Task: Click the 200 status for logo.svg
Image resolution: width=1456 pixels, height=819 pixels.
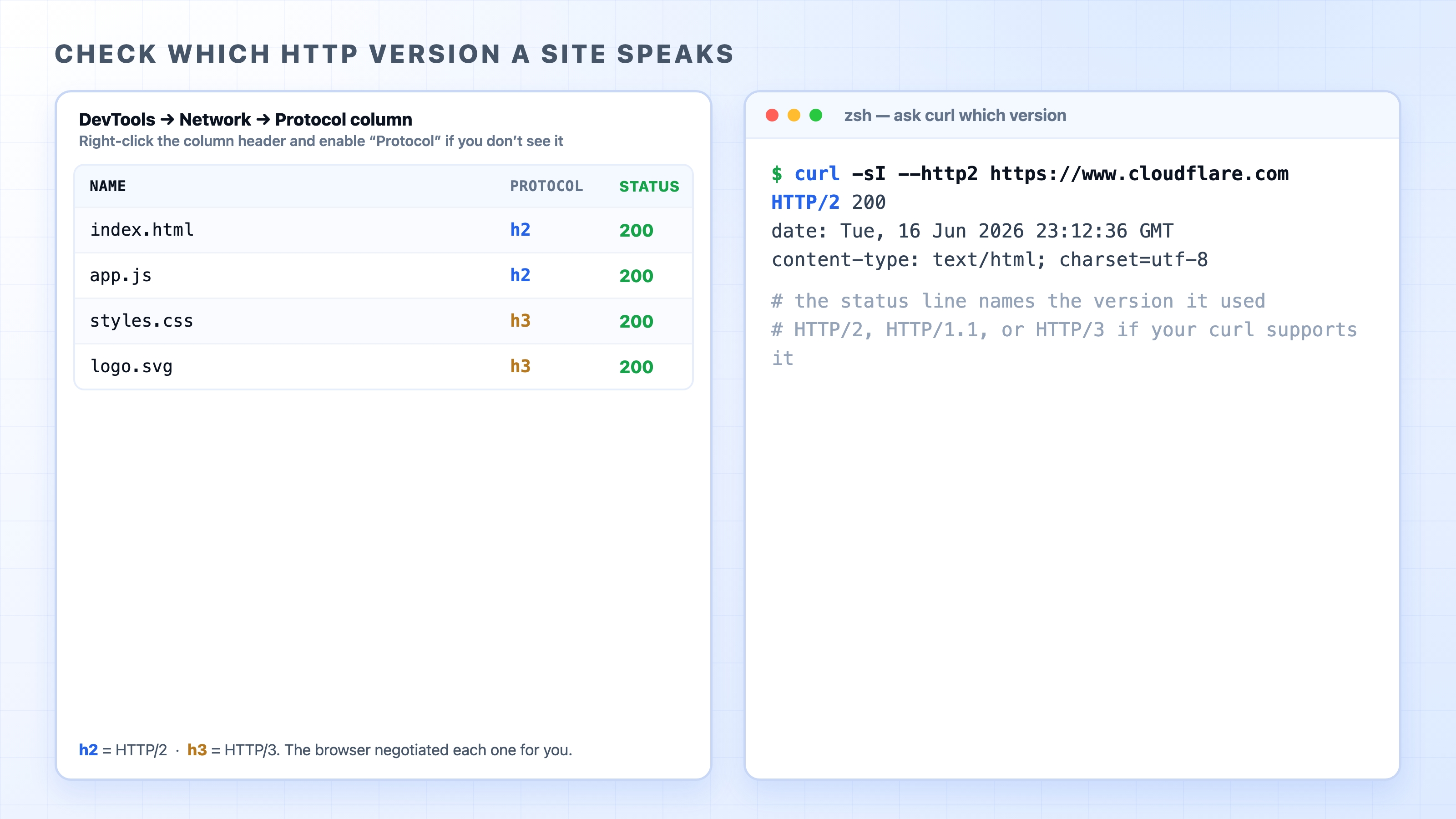Action: (x=636, y=367)
